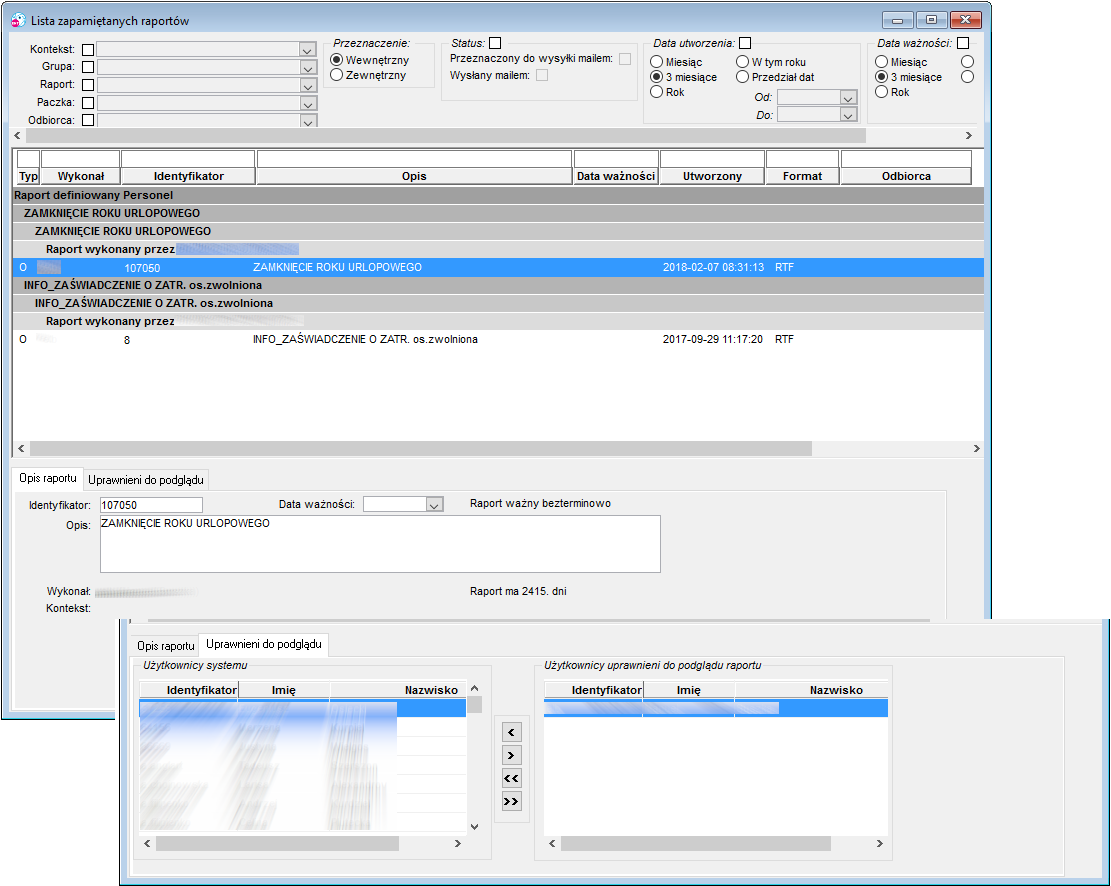Click the move-all-left double arrow button
Screen dimensions: 1111x886
point(511,778)
